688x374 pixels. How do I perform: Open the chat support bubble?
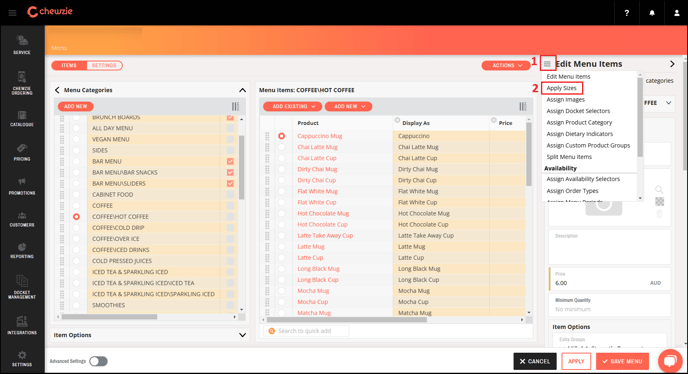click(670, 361)
